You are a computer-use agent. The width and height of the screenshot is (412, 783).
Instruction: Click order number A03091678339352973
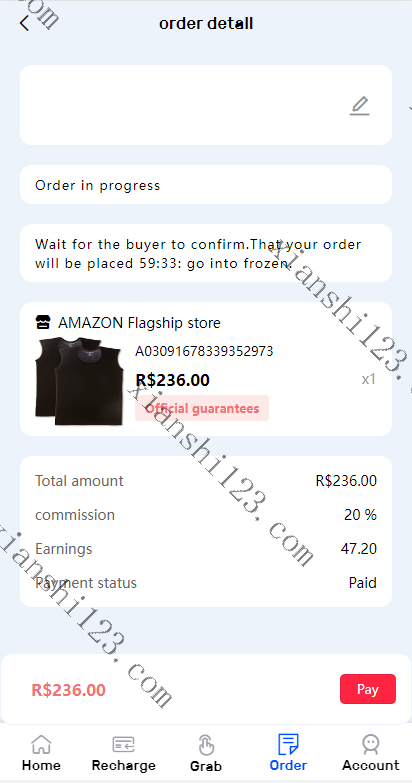tap(204, 351)
